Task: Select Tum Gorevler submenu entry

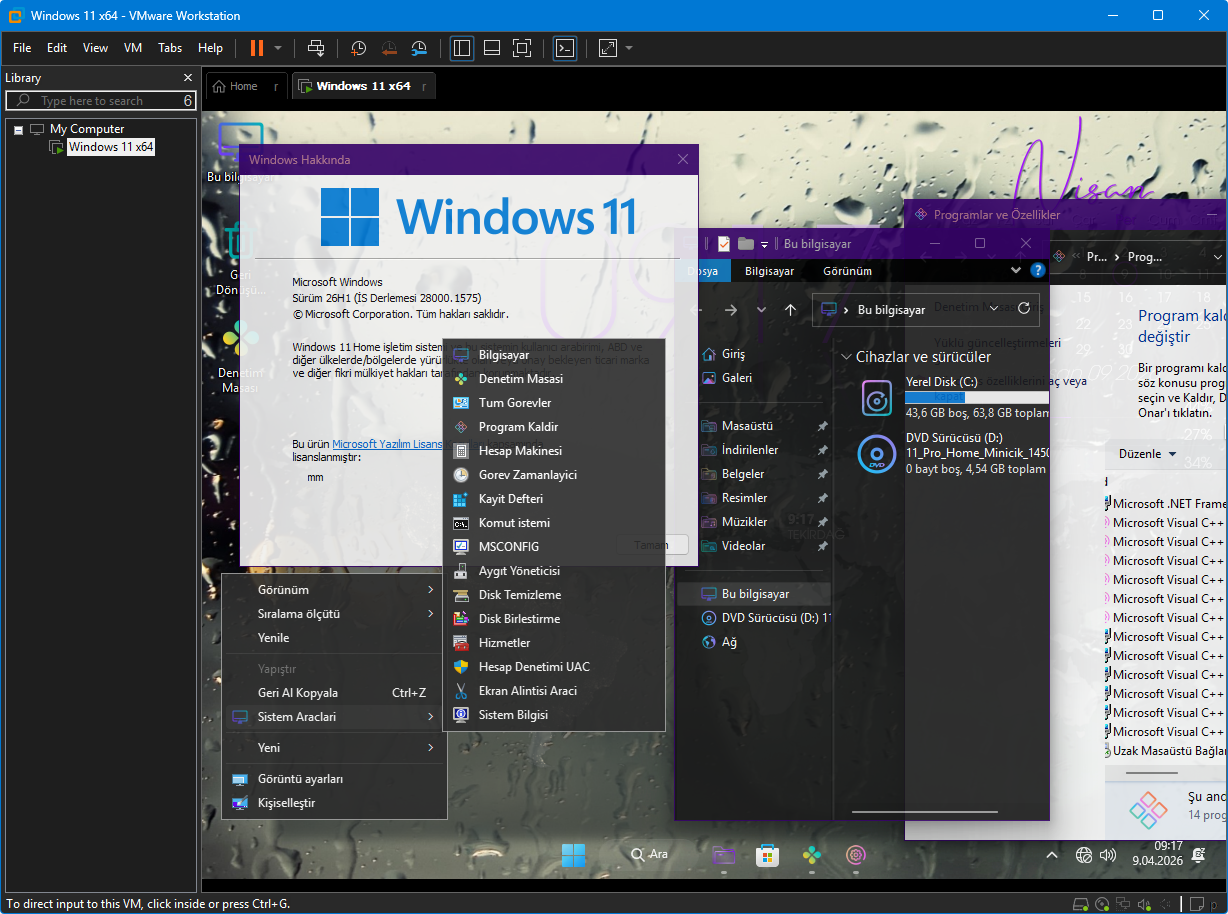Action: click(x=554, y=403)
